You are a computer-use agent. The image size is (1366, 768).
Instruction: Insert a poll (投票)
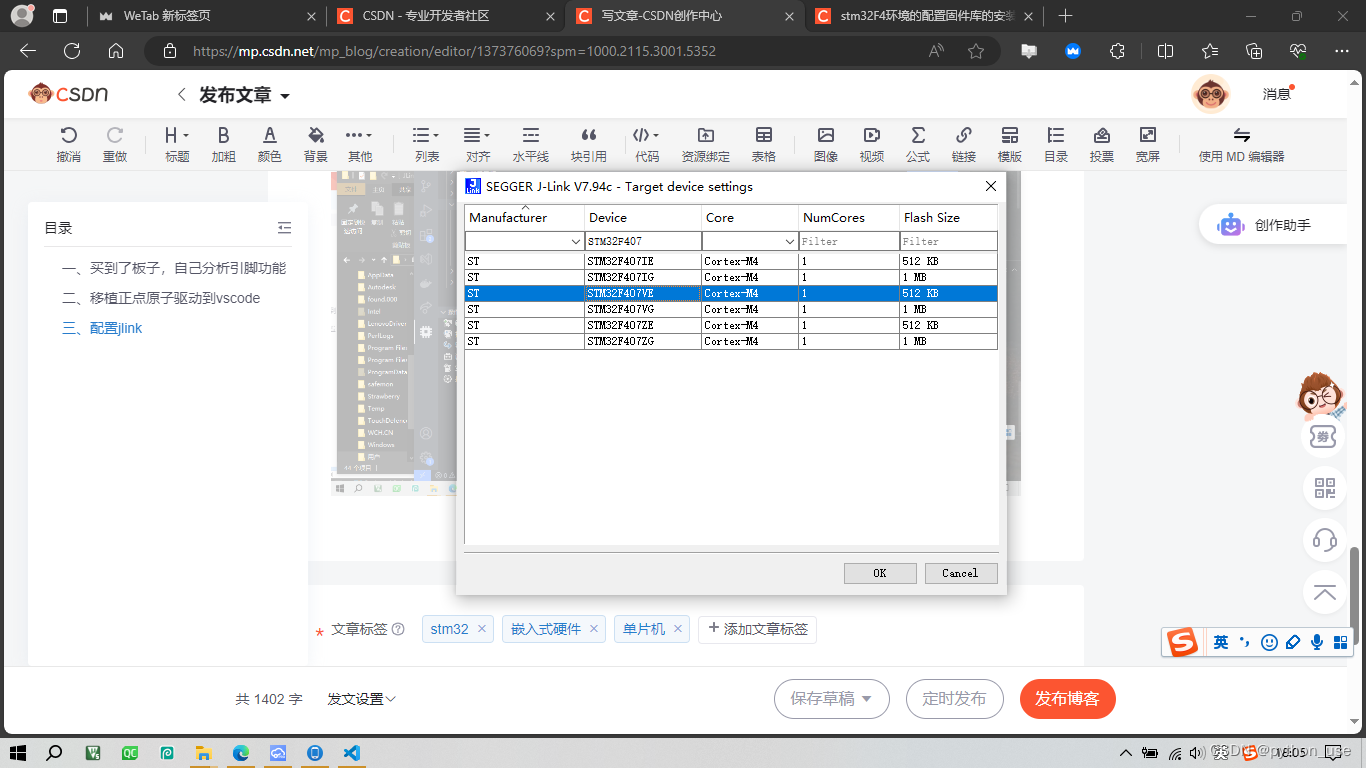click(x=1102, y=144)
